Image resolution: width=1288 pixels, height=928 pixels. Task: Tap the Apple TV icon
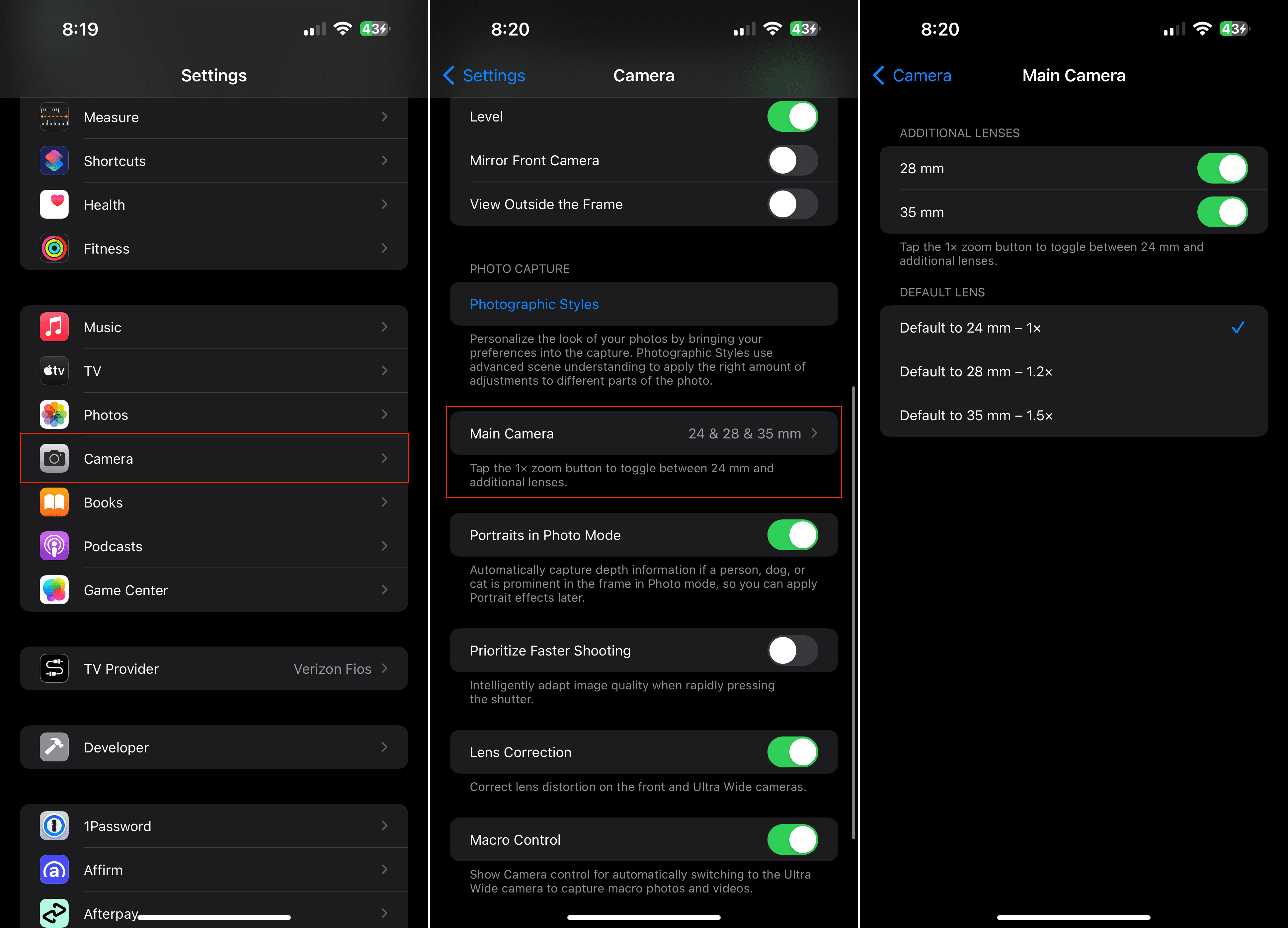54,371
